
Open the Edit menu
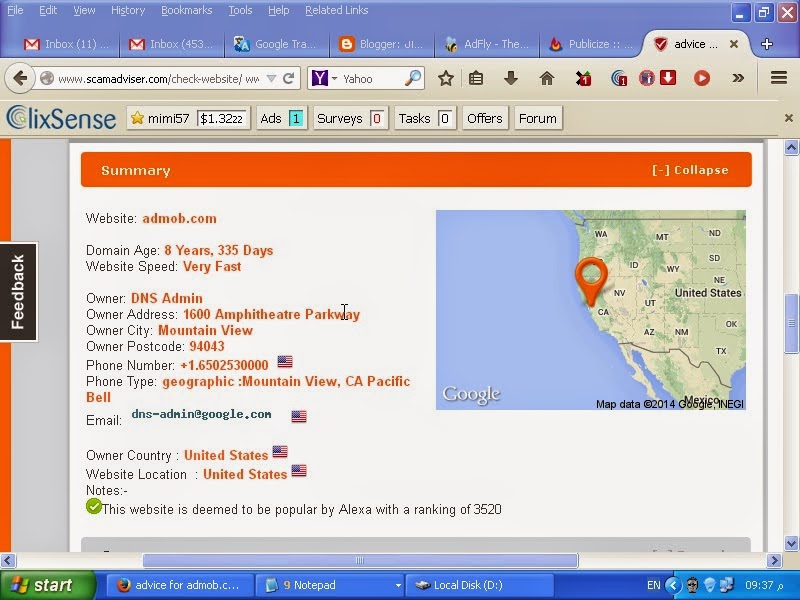click(x=48, y=10)
